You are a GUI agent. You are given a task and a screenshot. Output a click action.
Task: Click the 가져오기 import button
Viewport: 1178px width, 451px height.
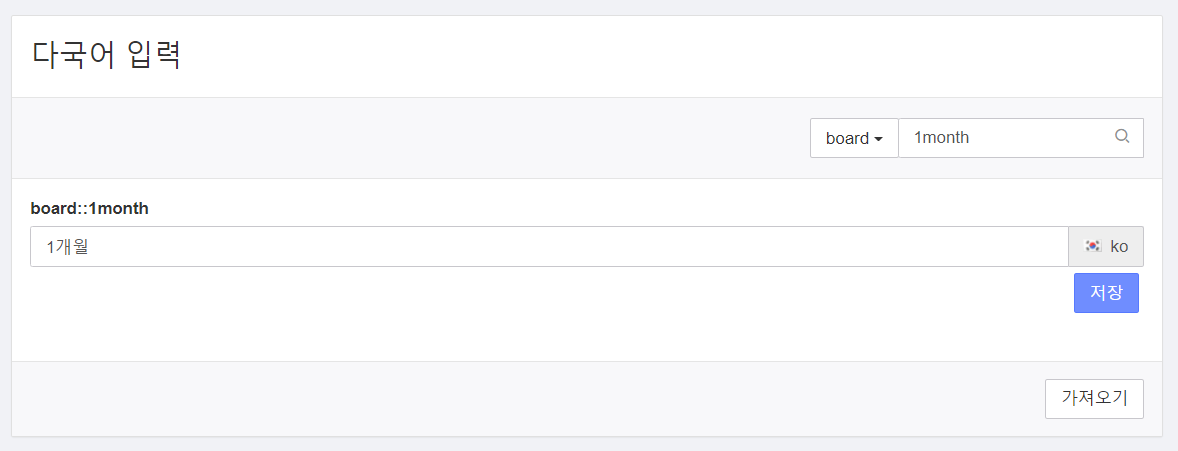(1094, 398)
